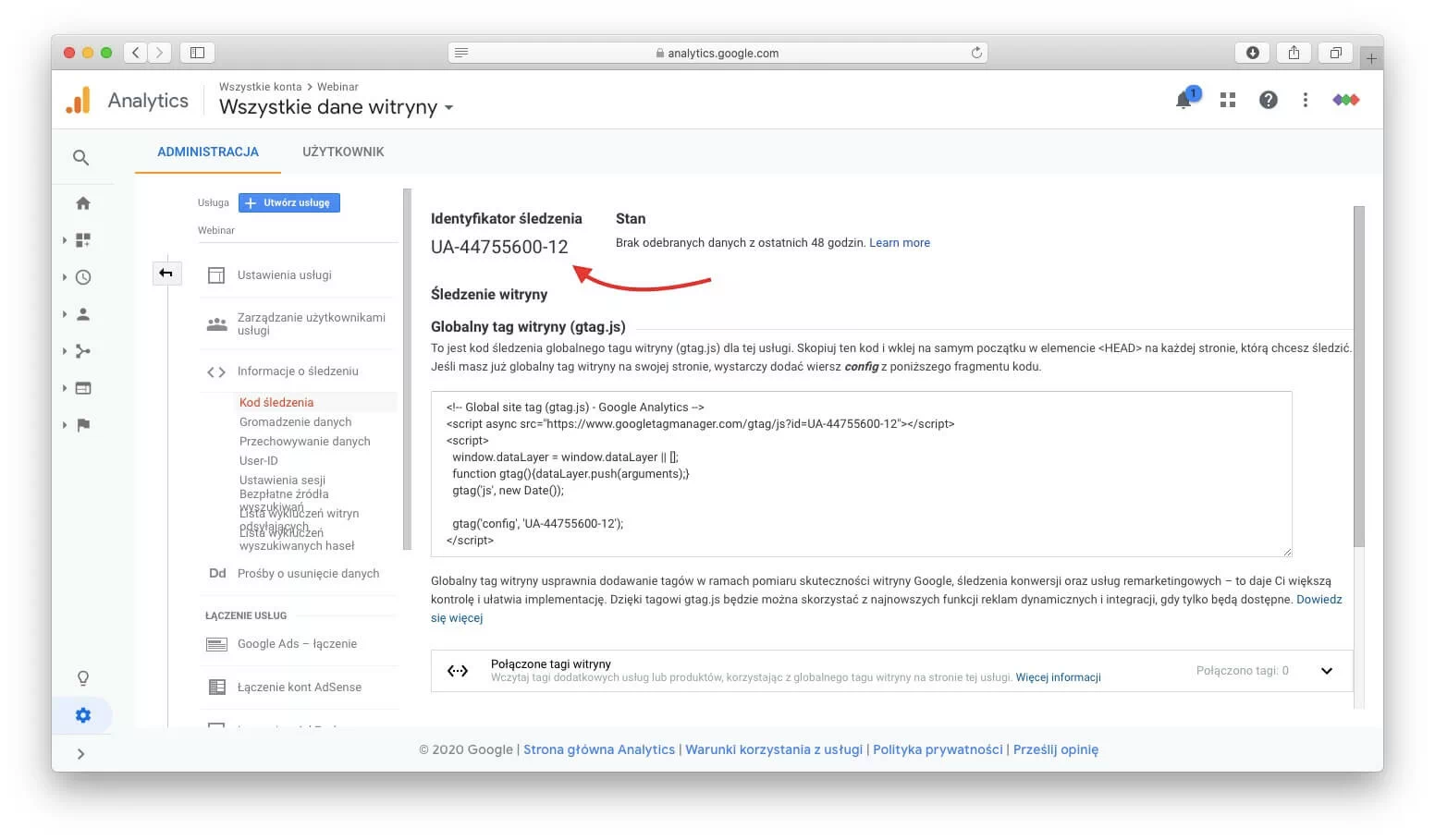Switch to UŻYTKOWNIK tab
This screenshot has width=1435, height=840.
343,152
